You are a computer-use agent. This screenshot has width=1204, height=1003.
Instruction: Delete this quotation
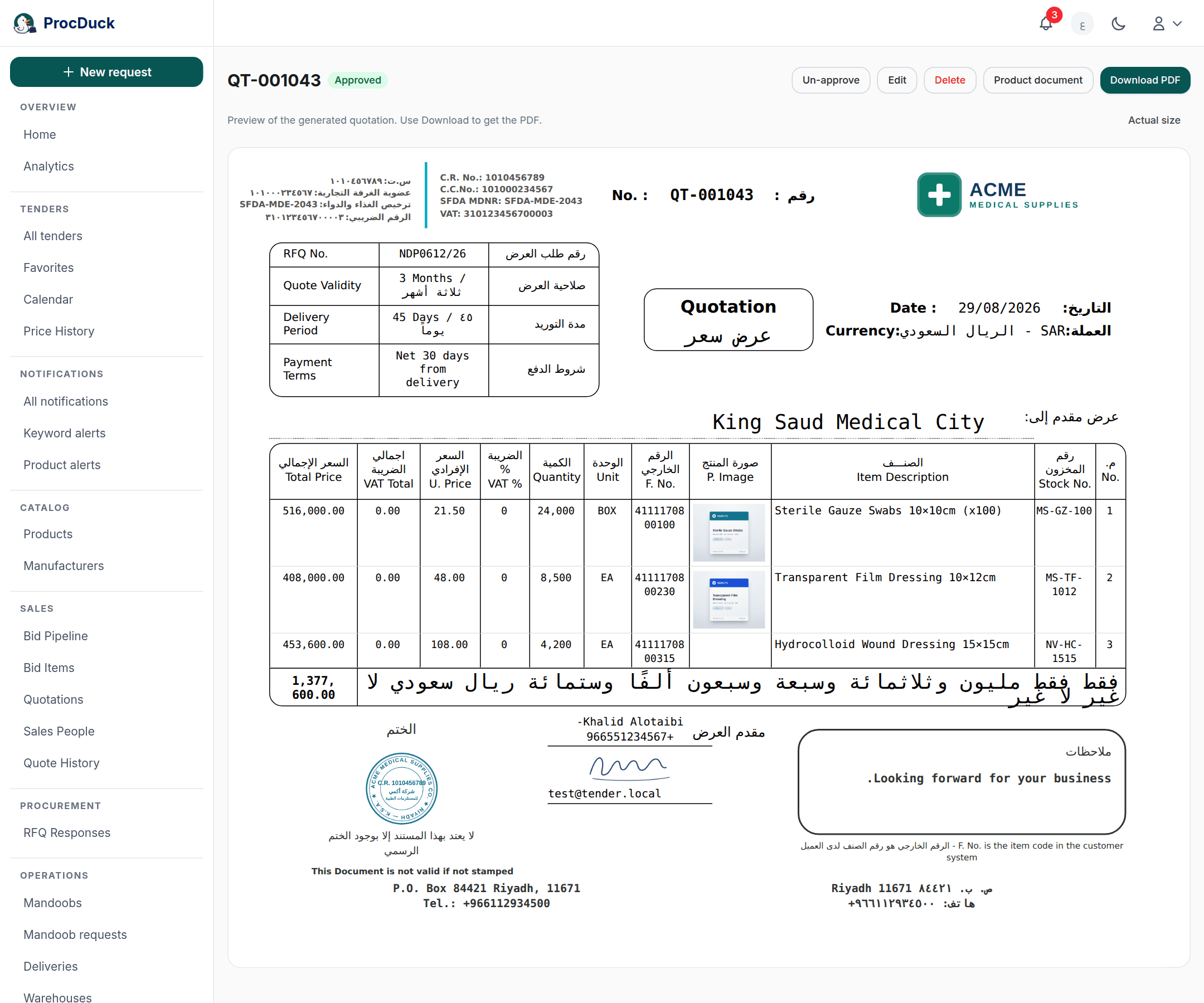tap(949, 80)
